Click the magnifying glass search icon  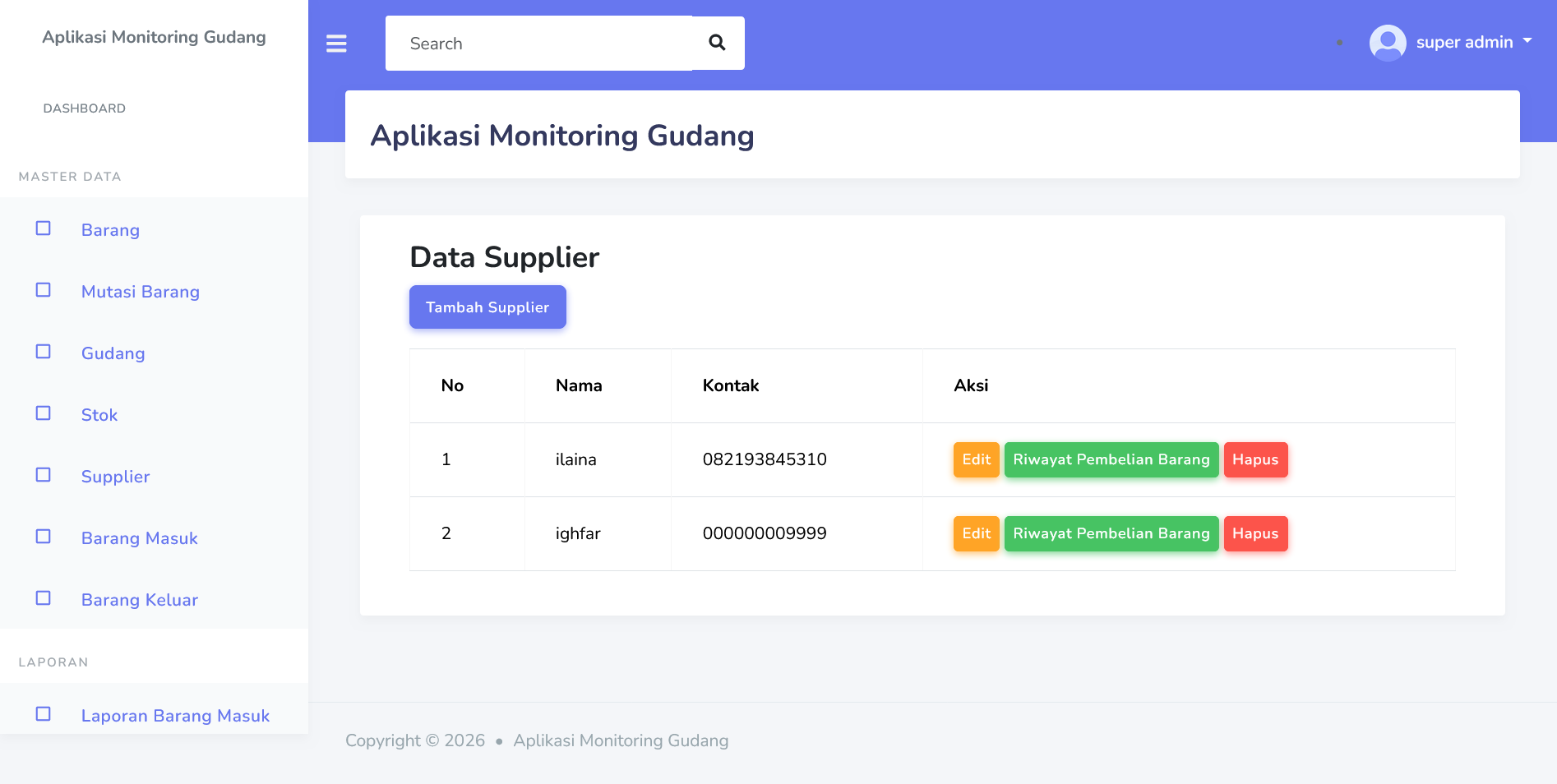click(717, 43)
